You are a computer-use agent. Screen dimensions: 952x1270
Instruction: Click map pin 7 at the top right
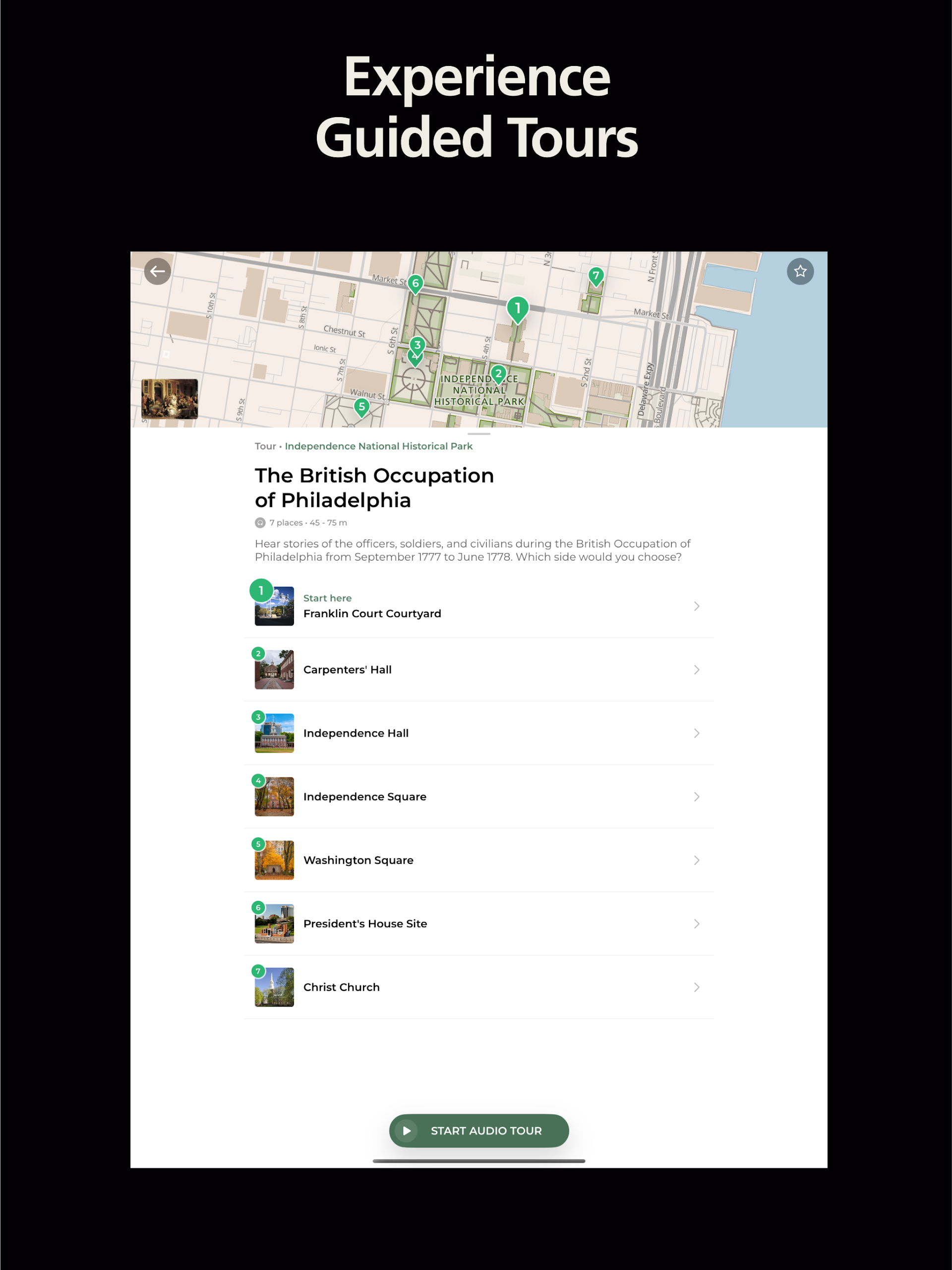click(x=595, y=277)
